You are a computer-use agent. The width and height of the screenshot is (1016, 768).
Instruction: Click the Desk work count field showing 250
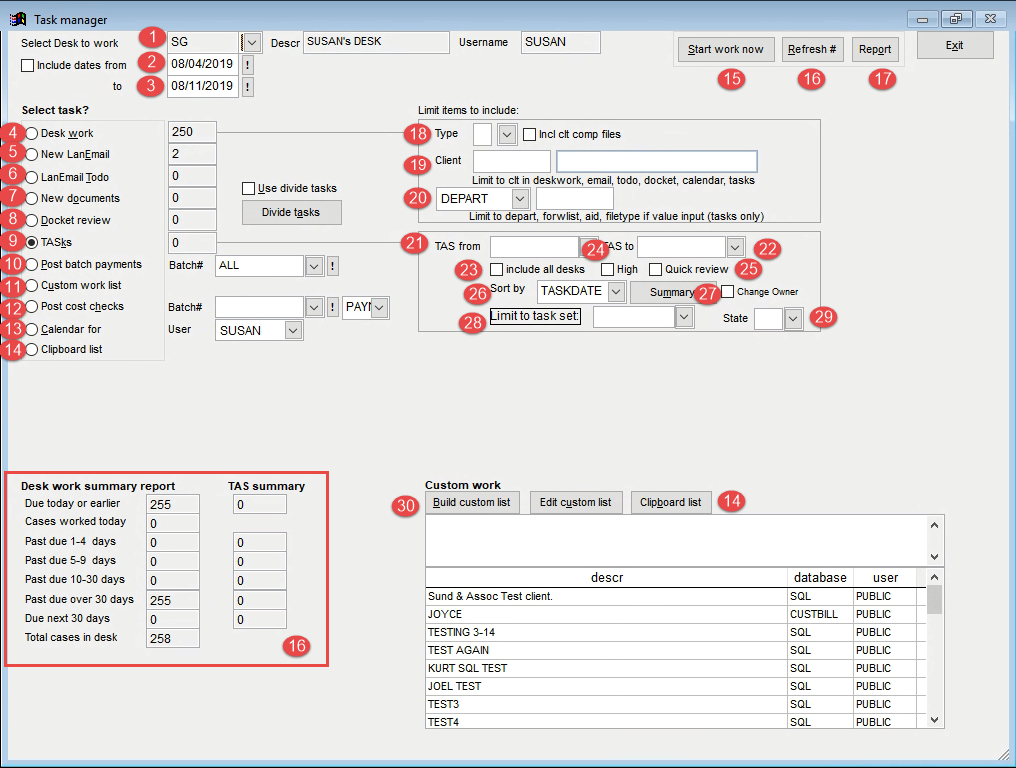tap(192, 132)
